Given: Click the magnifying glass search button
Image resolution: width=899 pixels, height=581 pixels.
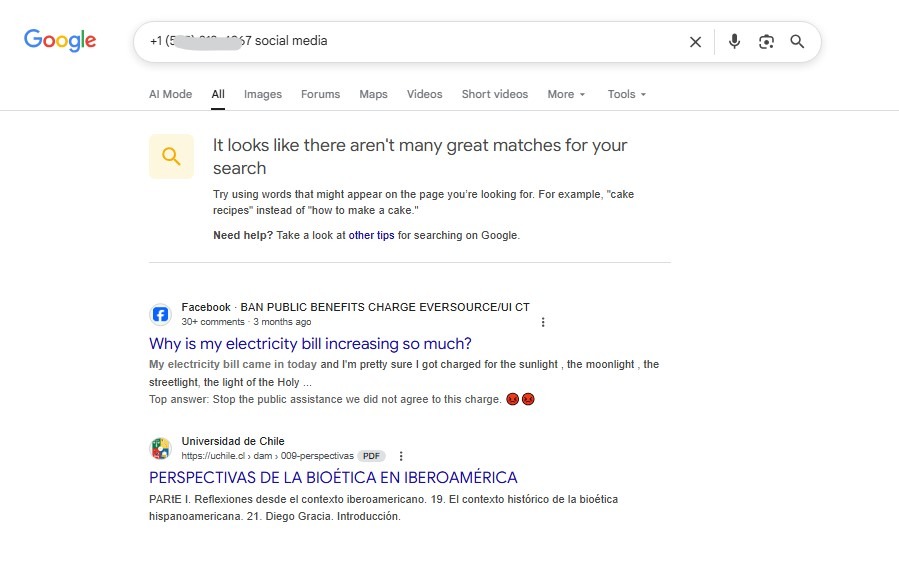Looking at the screenshot, I should (x=797, y=42).
